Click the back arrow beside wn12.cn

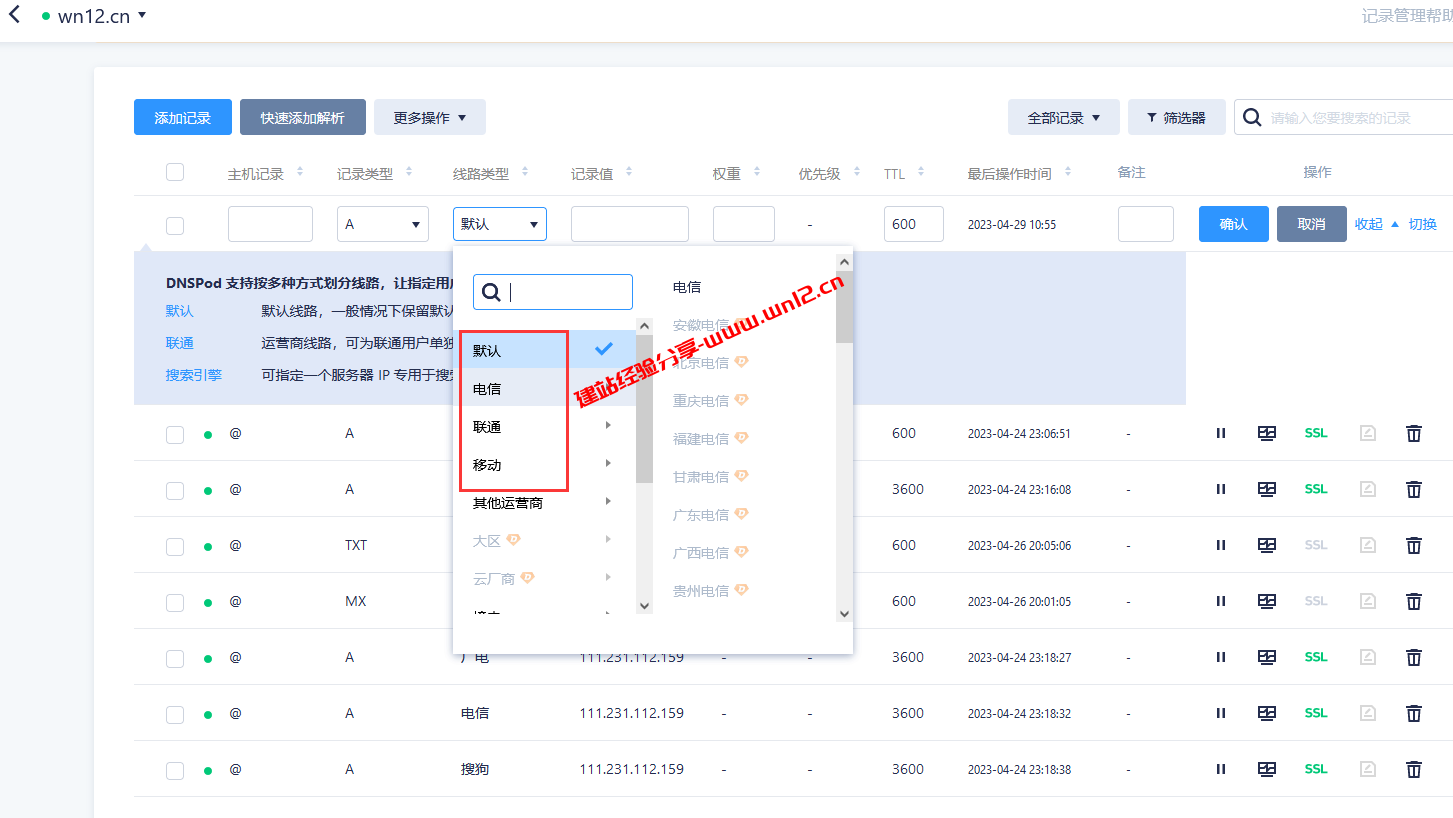click(12, 15)
